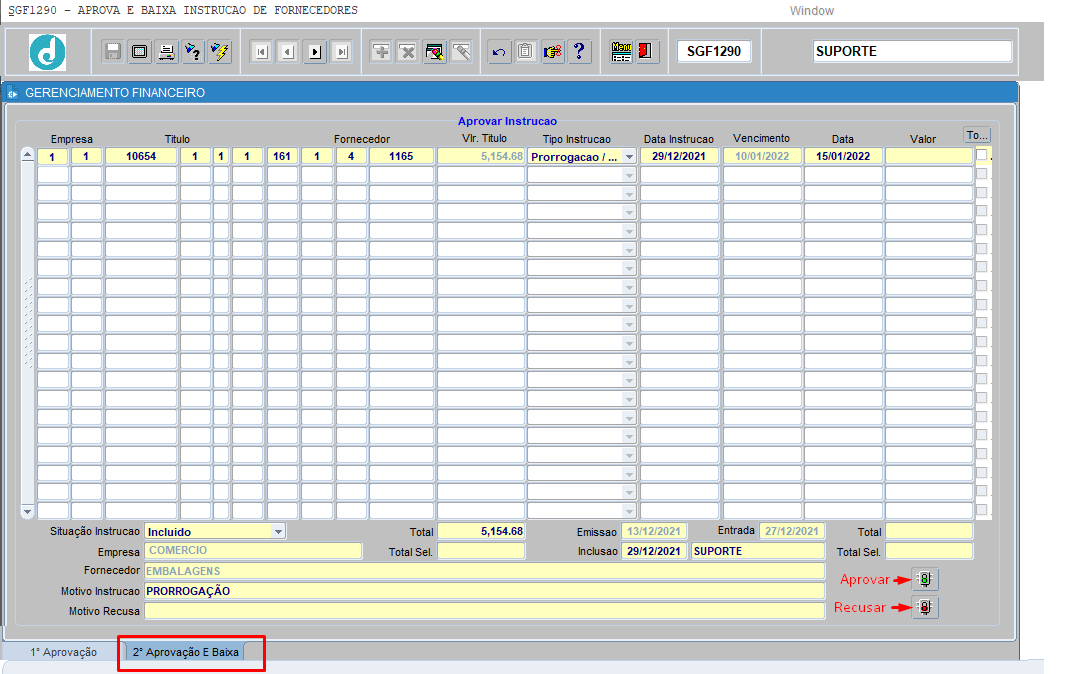This screenshot has width=1092, height=674.
Task: Click the clear record pencil icon
Action: click(x=435, y=52)
